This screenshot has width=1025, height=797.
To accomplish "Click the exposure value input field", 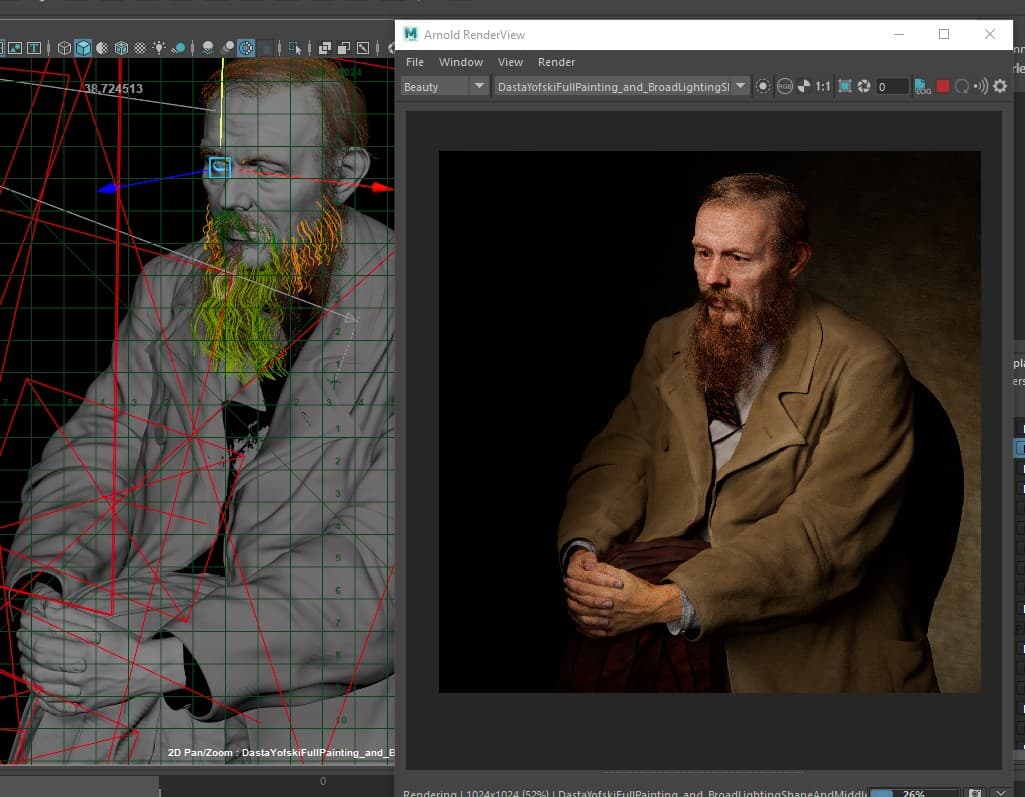I will 892,86.
